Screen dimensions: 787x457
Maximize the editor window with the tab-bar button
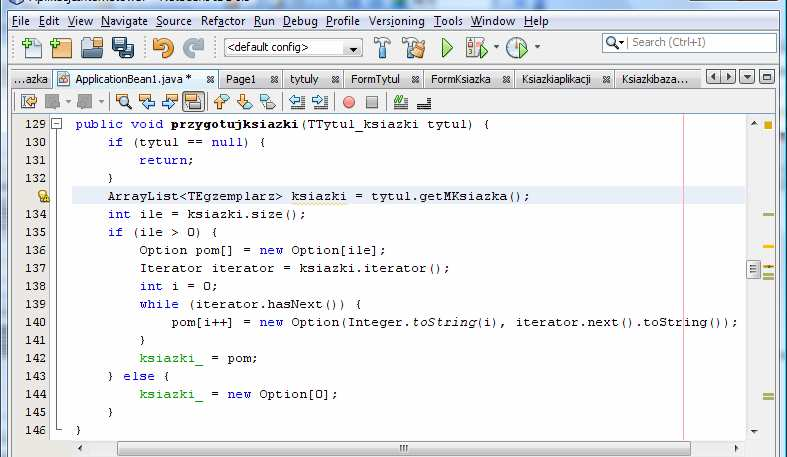click(x=766, y=77)
